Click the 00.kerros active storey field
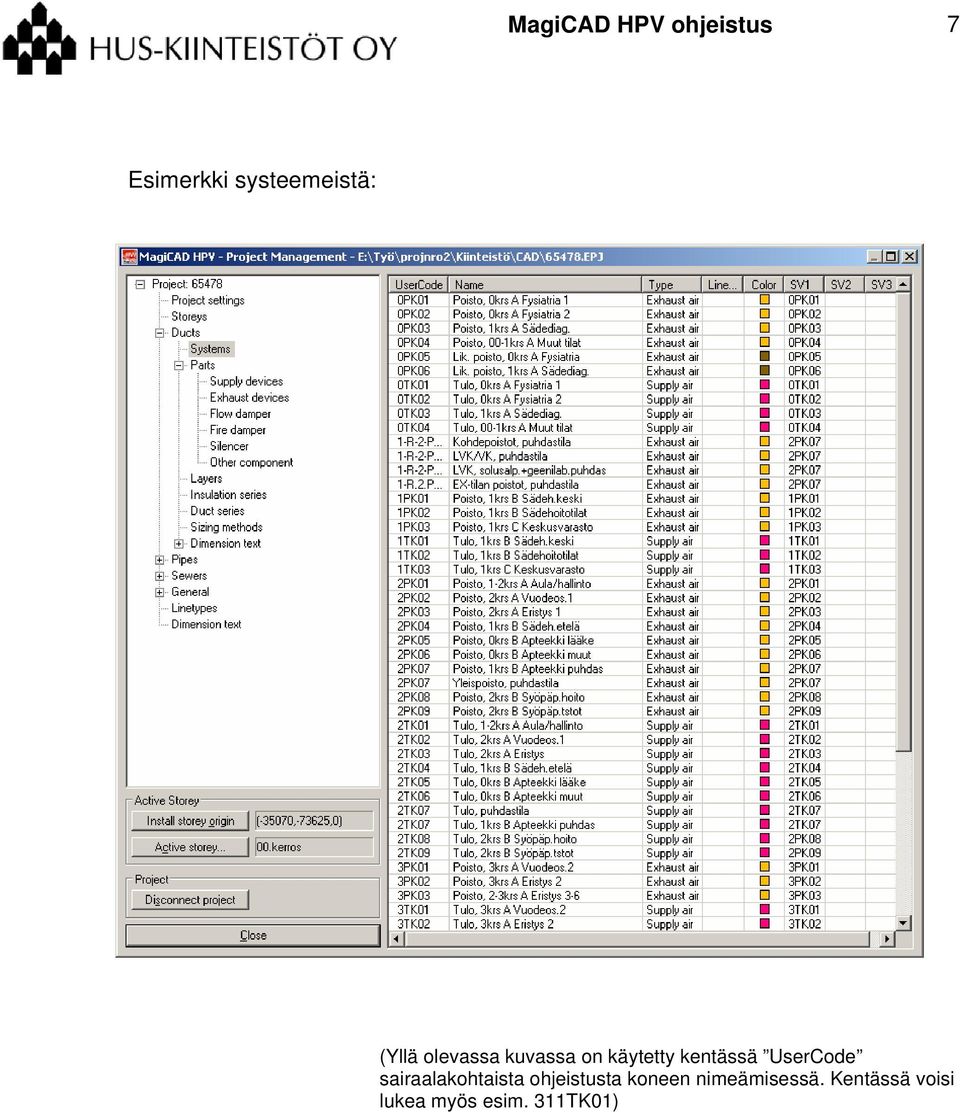960x1112 pixels. pos(313,847)
